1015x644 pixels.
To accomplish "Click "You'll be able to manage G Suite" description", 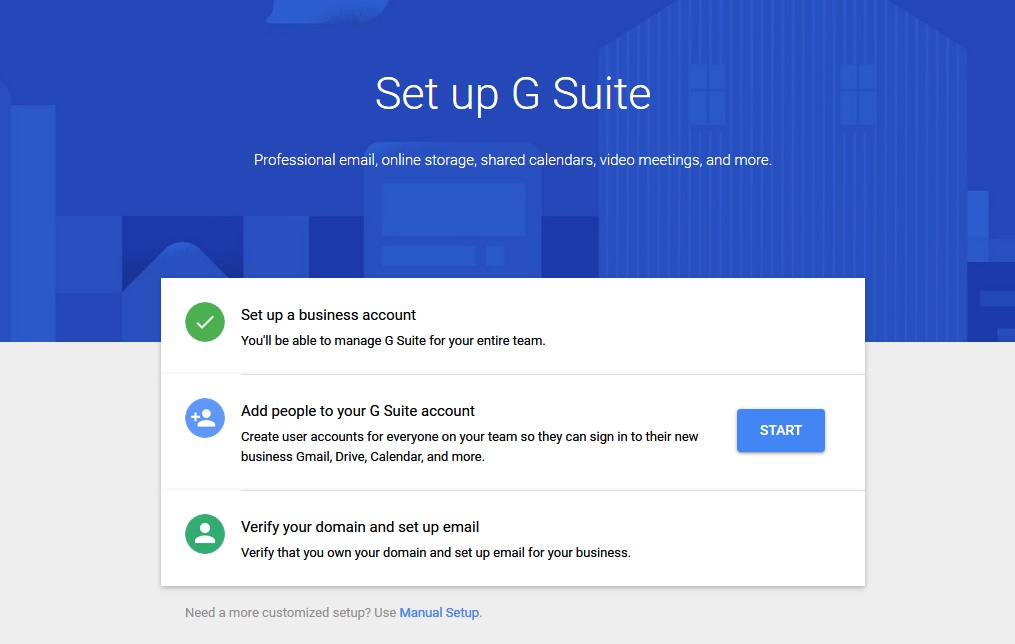I will click(x=393, y=340).
